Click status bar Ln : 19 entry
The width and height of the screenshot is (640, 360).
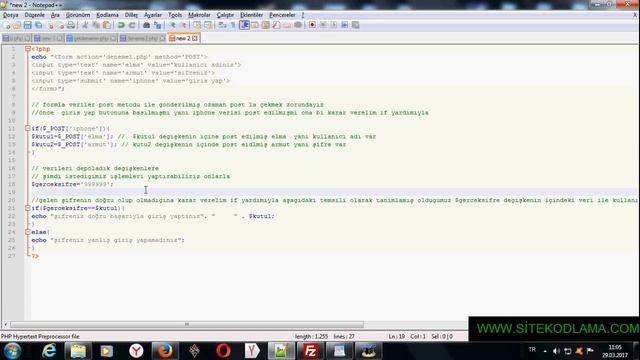pyautogui.click(x=397, y=337)
